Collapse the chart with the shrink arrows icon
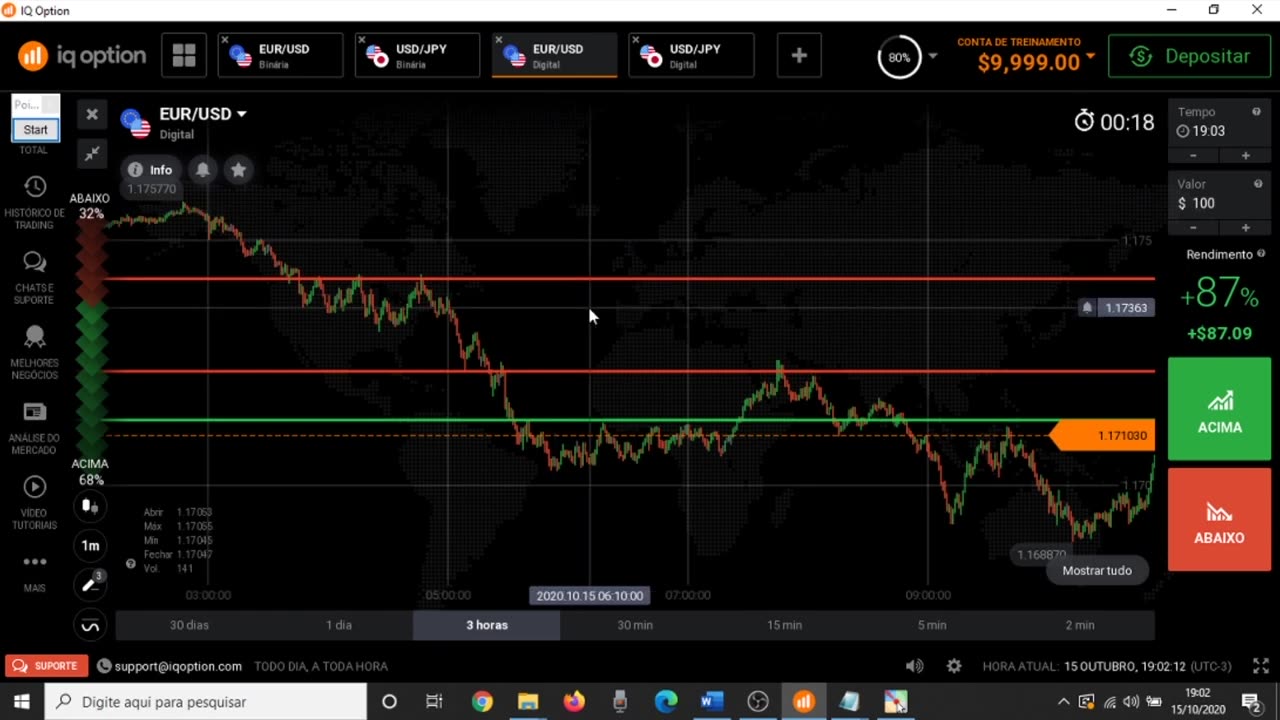This screenshot has height=720, width=1280. [92, 153]
